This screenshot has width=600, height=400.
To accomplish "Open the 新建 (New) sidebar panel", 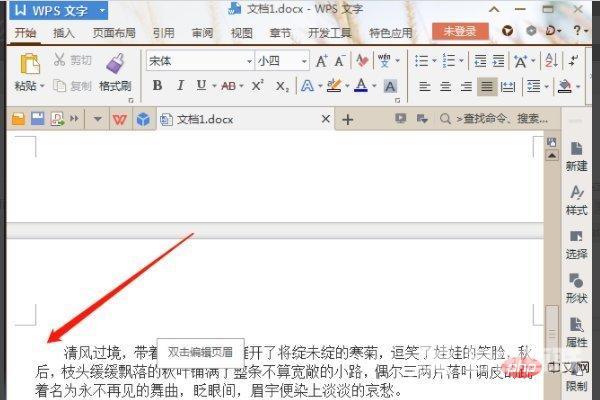I will point(577,155).
